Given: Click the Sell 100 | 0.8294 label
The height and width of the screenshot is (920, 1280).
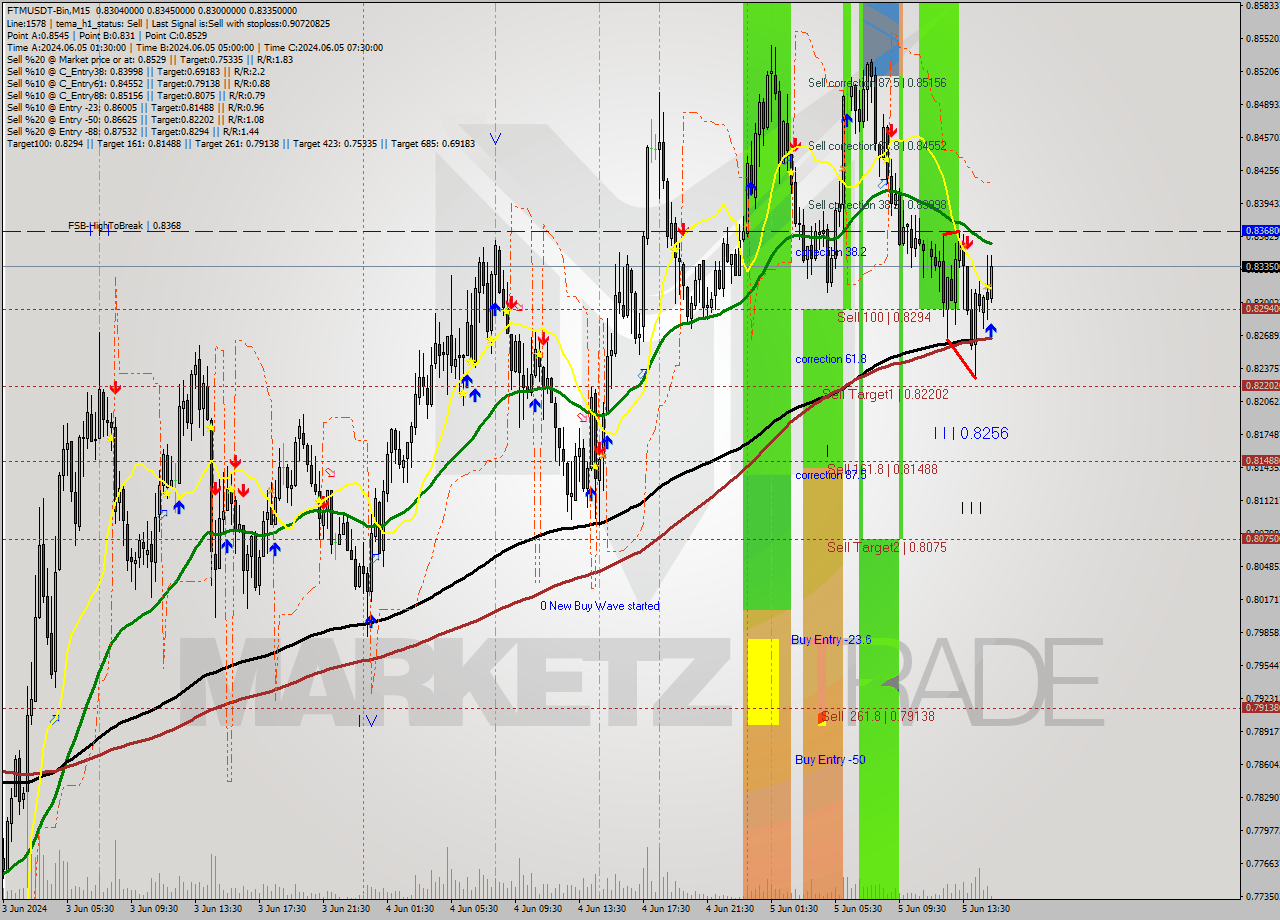Looking at the screenshot, I should point(884,316).
